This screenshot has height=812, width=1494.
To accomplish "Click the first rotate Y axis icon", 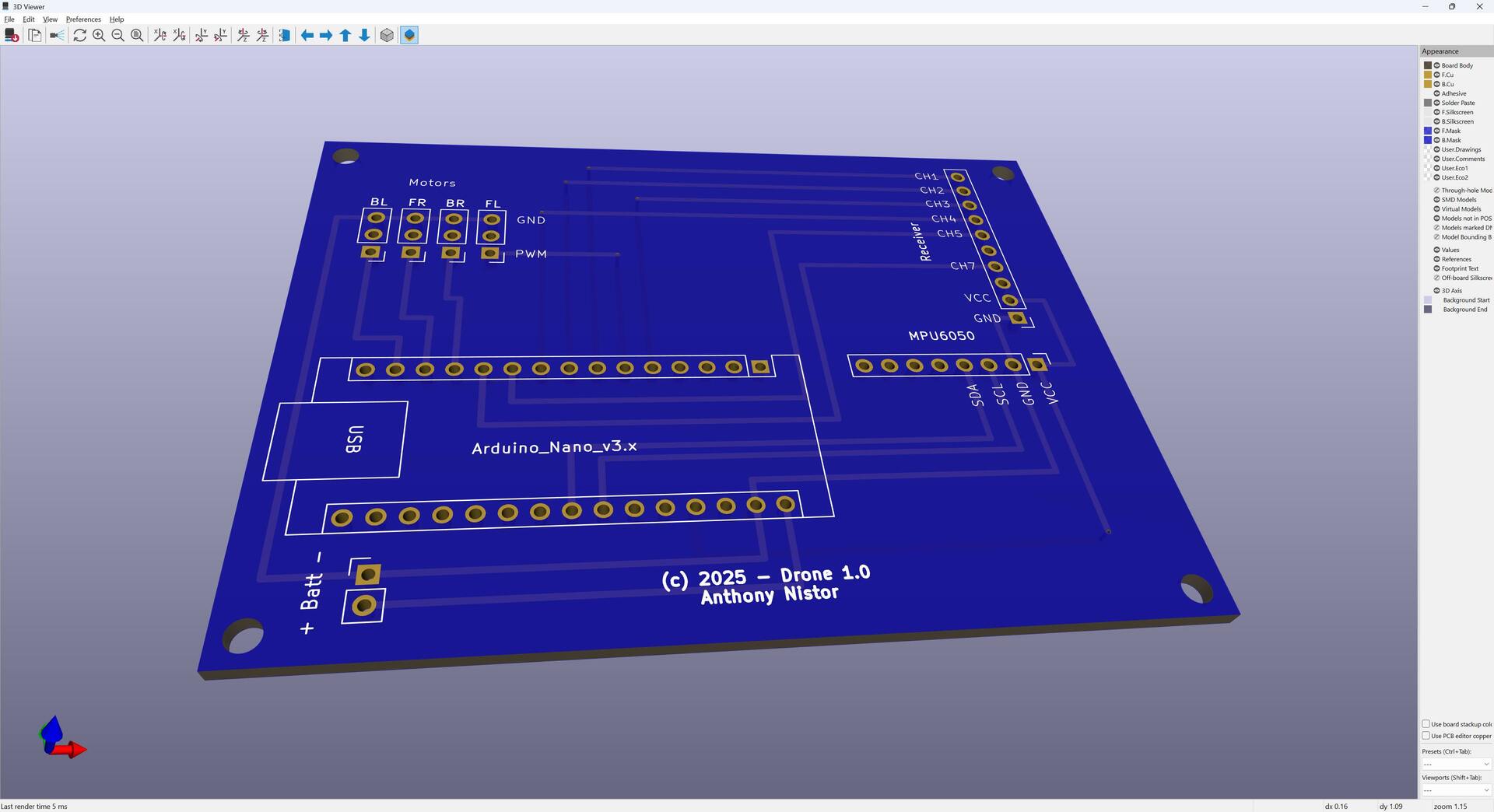I will click(202, 35).
